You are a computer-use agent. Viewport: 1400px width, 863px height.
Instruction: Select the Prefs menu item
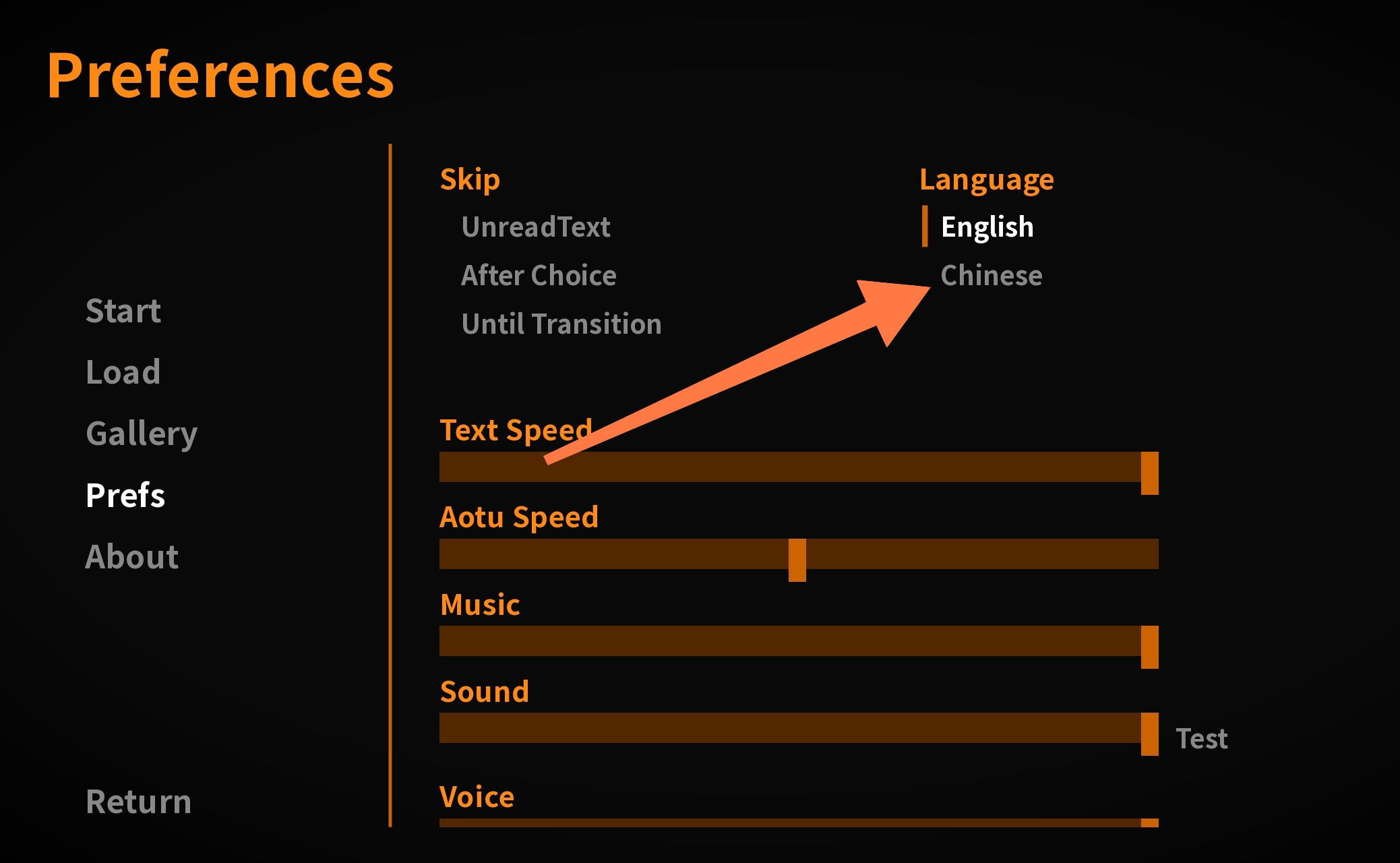click(x=125, y=495)
